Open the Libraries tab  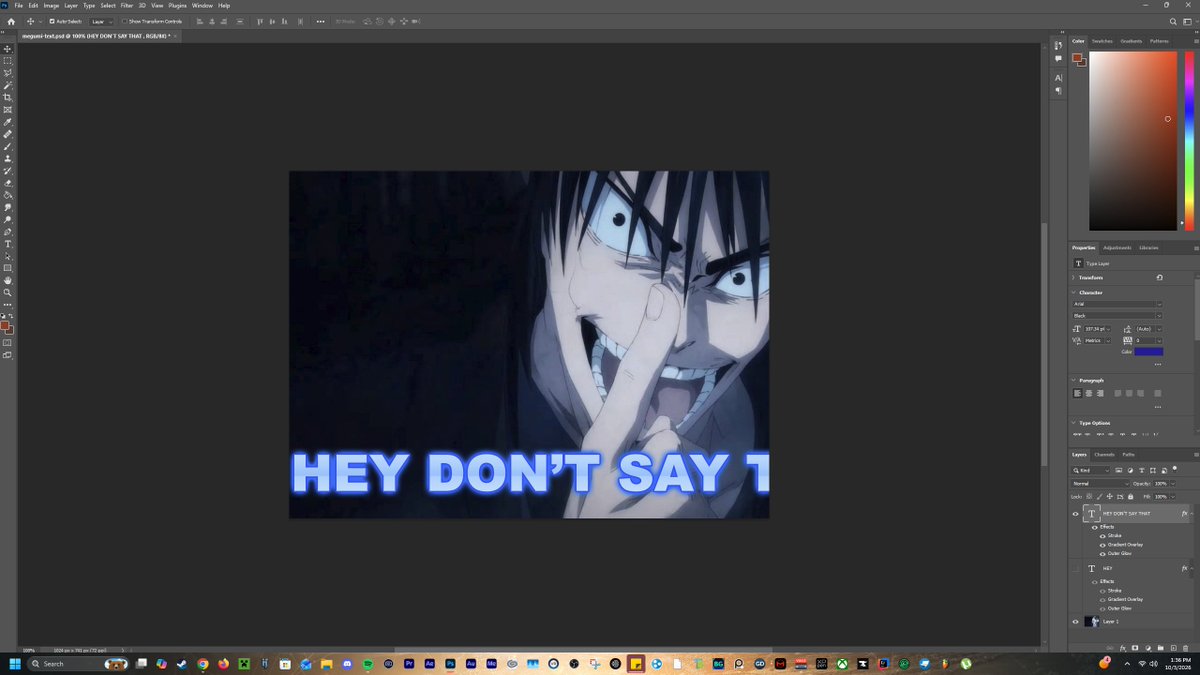(x=1149, y=248)
